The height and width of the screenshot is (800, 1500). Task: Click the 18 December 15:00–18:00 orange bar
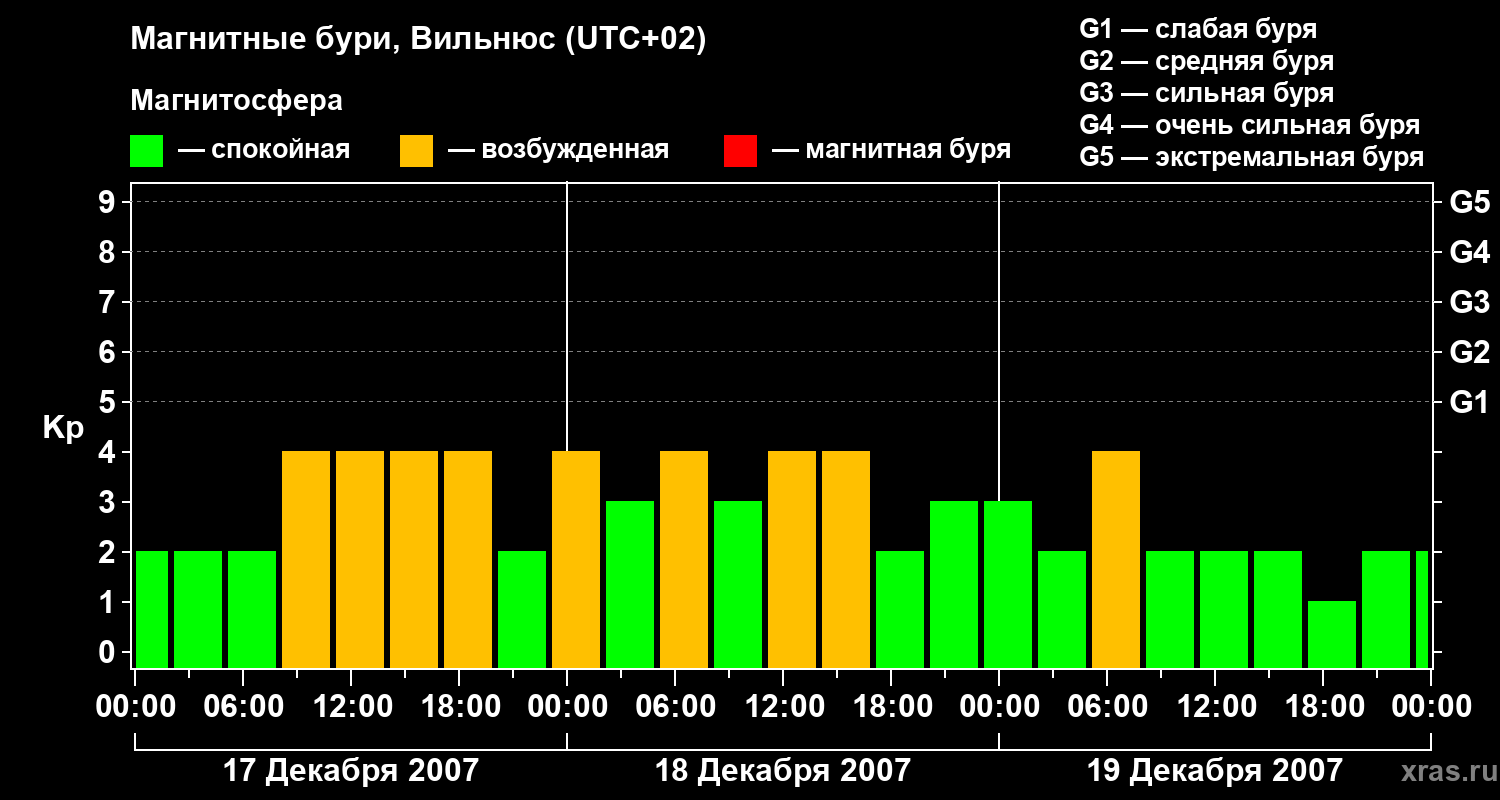point(846,560)
